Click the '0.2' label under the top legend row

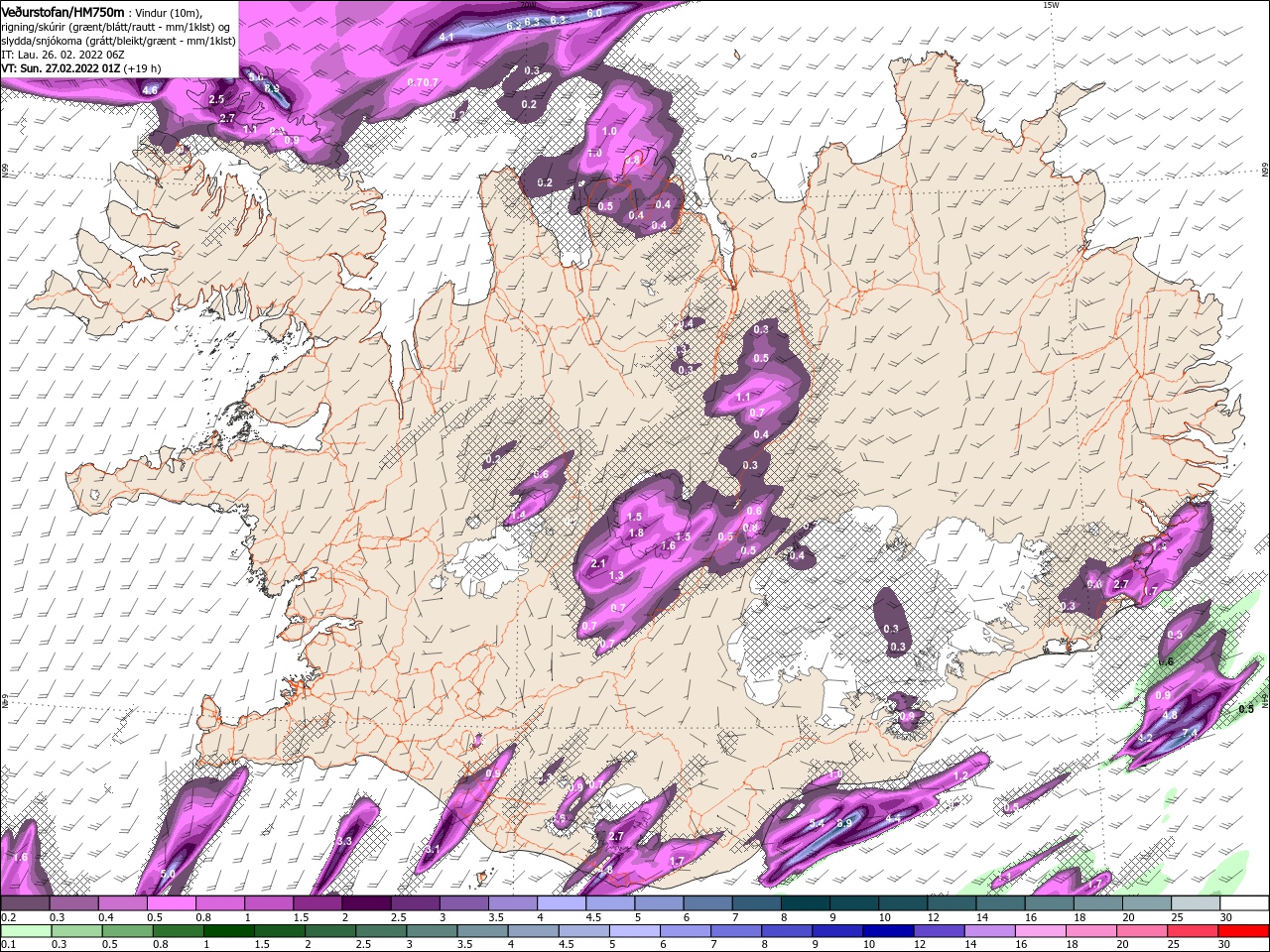click(x=8, y=917)
